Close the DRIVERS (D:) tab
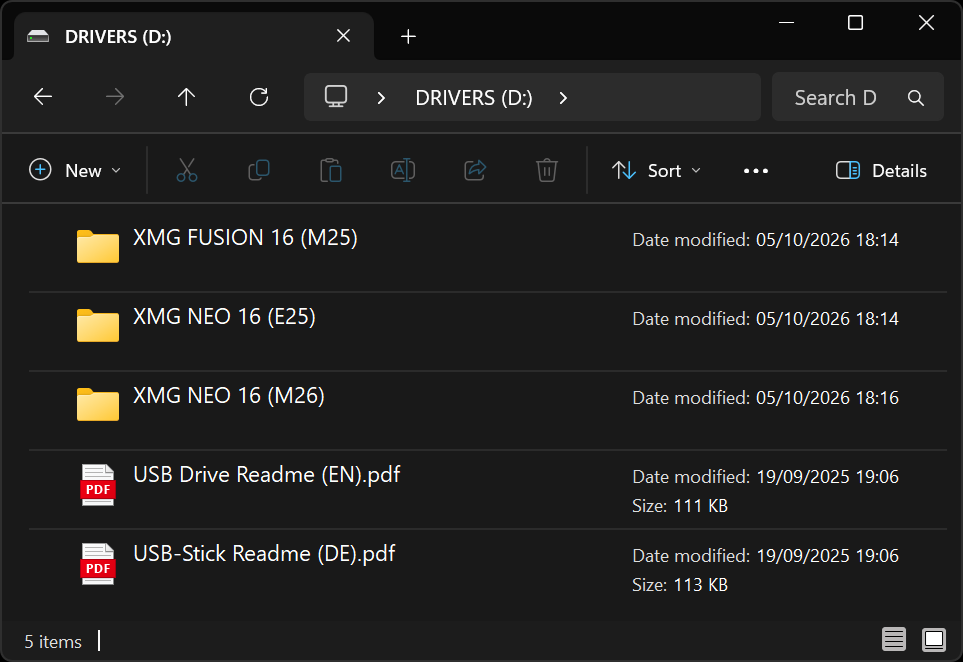This screenshot has width=963, height=662. (x=343, y=36)
